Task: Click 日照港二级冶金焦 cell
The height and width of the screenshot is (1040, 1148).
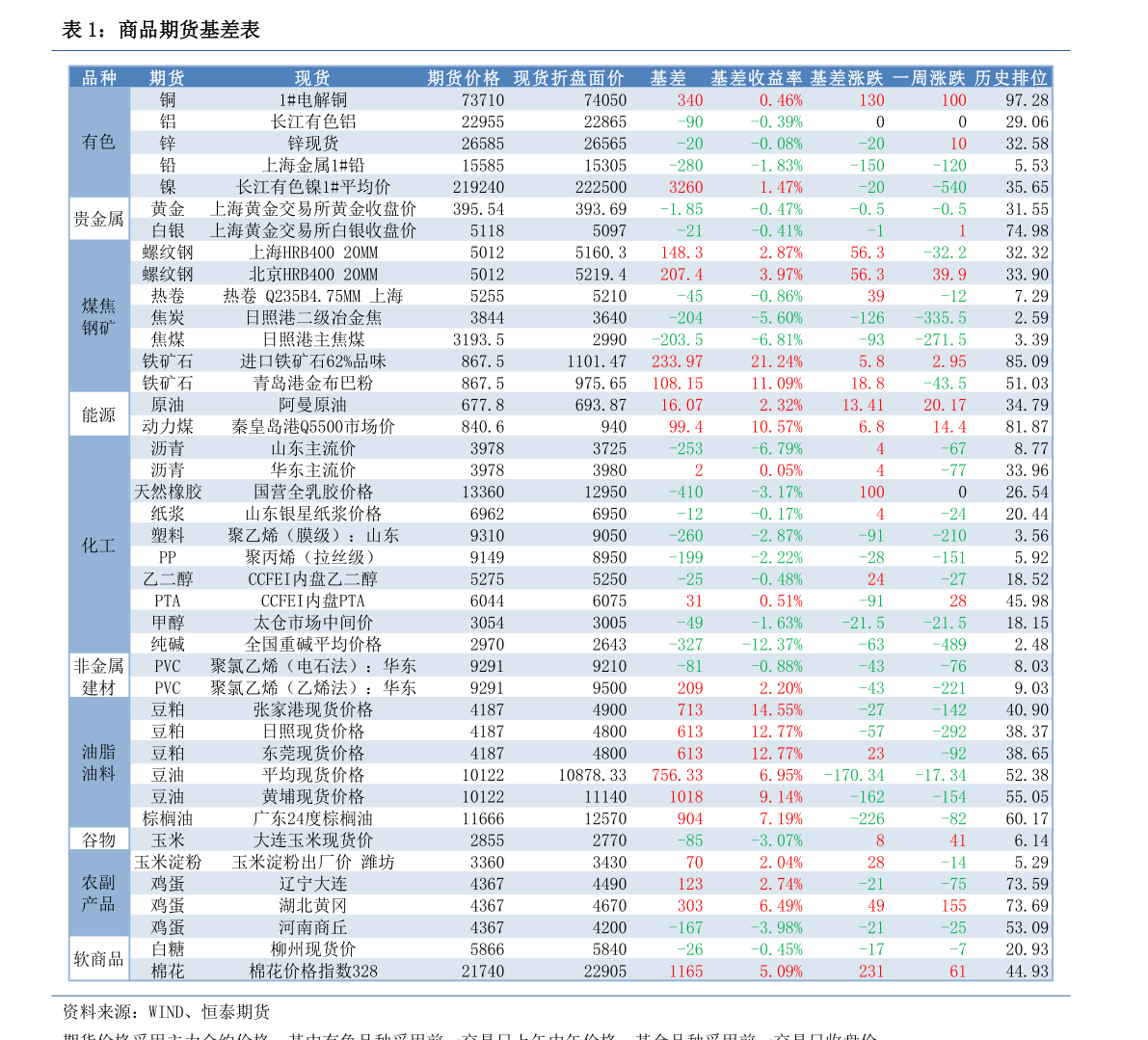Action: pos(312,318)
